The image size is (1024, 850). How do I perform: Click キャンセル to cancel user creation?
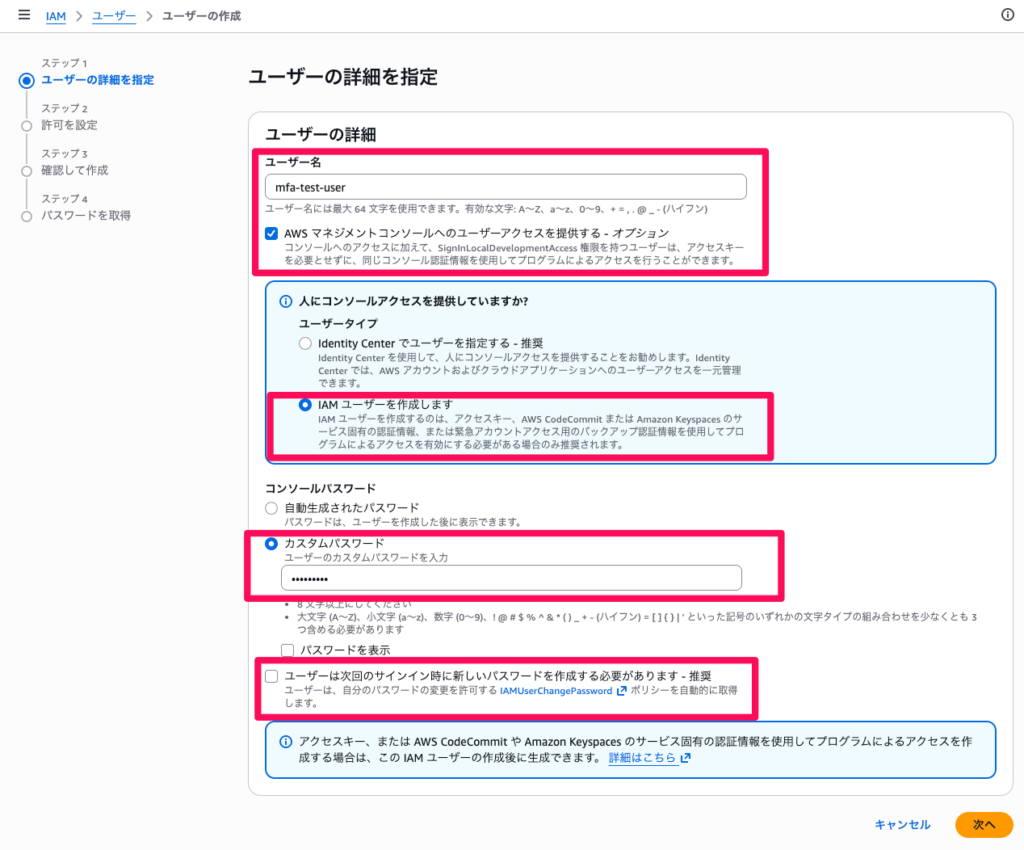coord(902,824)
